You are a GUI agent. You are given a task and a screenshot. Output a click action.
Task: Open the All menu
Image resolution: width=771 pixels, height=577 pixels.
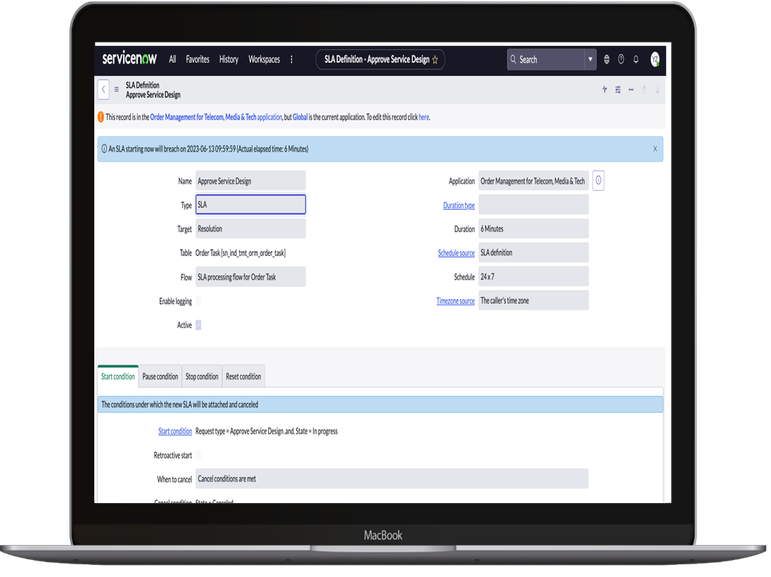click(x=172, y=60)
